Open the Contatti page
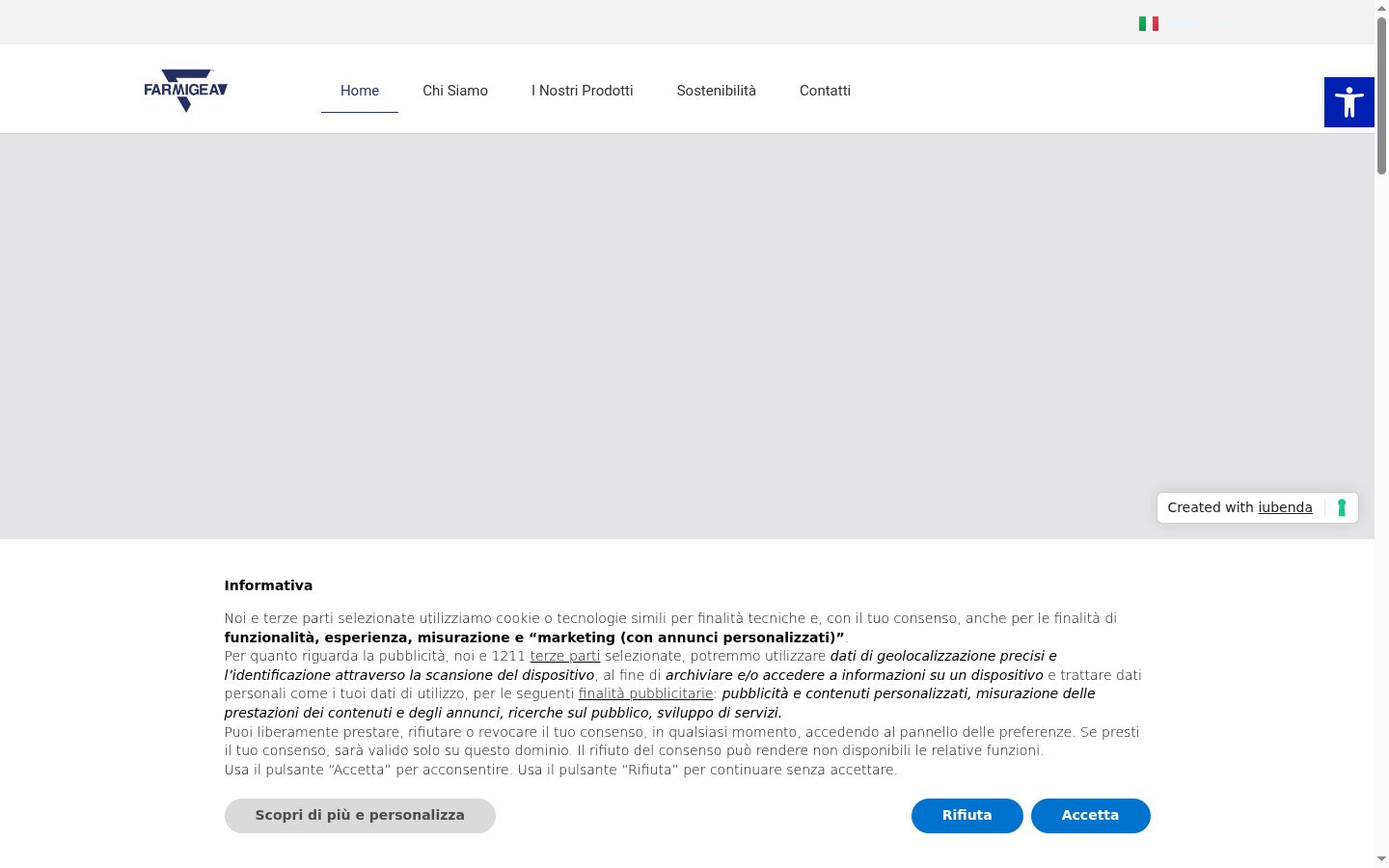This screenshot has width=1389, height=868. click(825, 91)
